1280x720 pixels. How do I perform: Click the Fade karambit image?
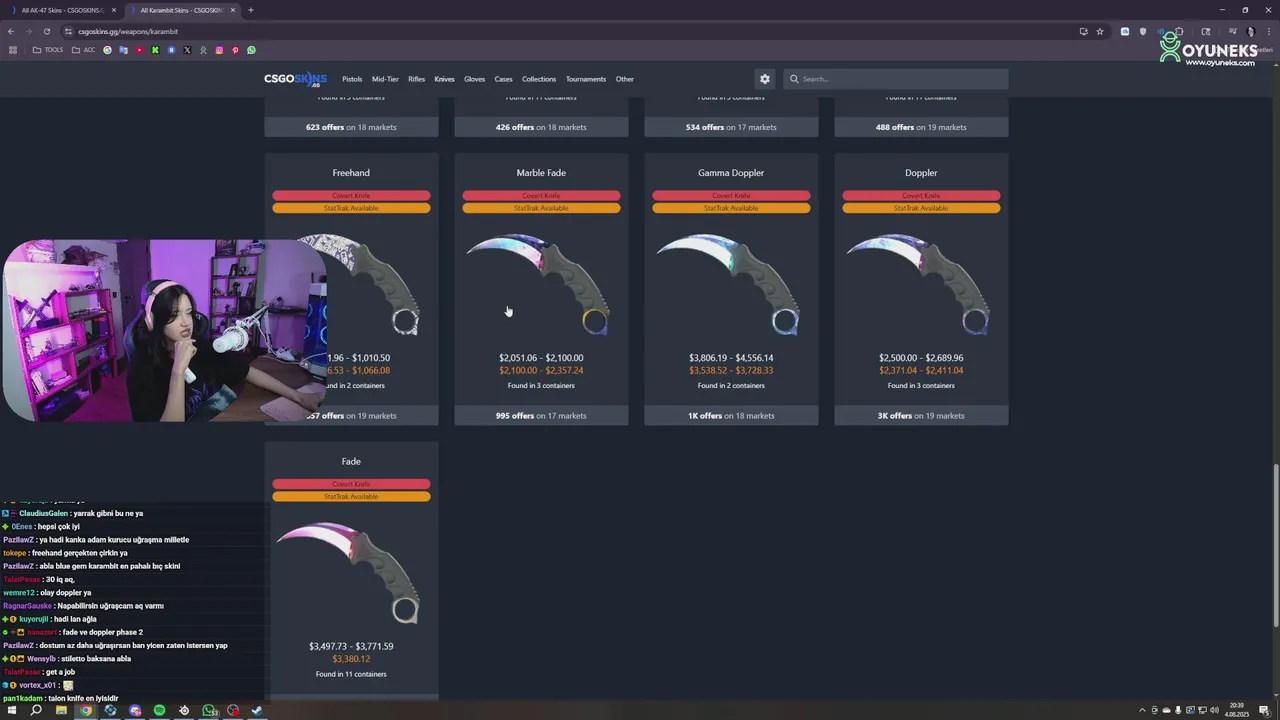[351, 571]
